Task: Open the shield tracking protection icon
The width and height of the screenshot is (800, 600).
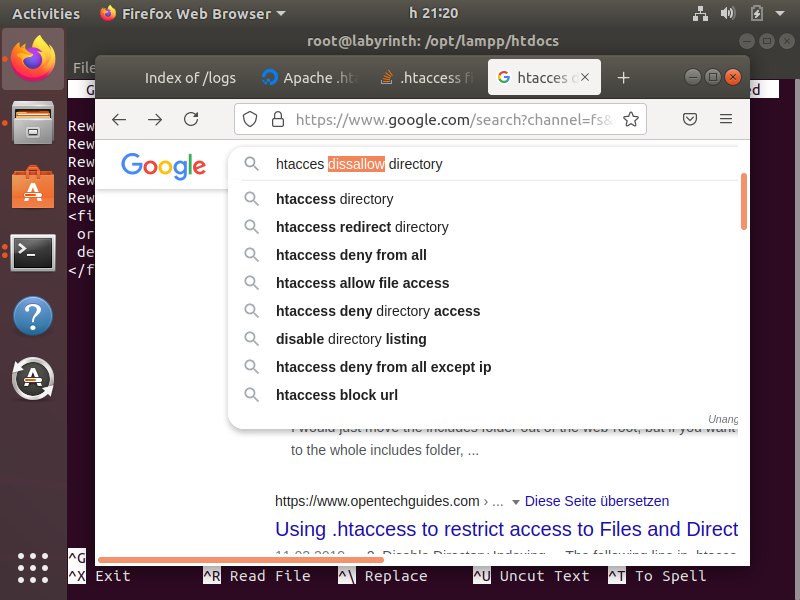Action: coord(250,119)
